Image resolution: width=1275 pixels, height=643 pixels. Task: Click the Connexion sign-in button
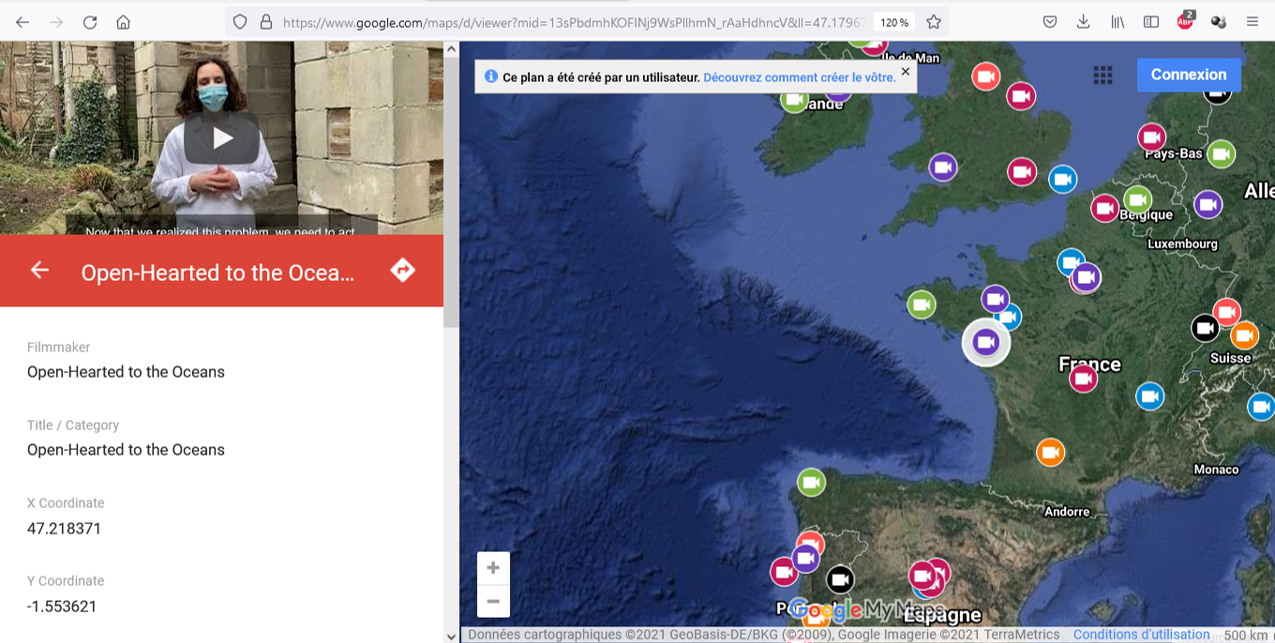pos(1188,75)
